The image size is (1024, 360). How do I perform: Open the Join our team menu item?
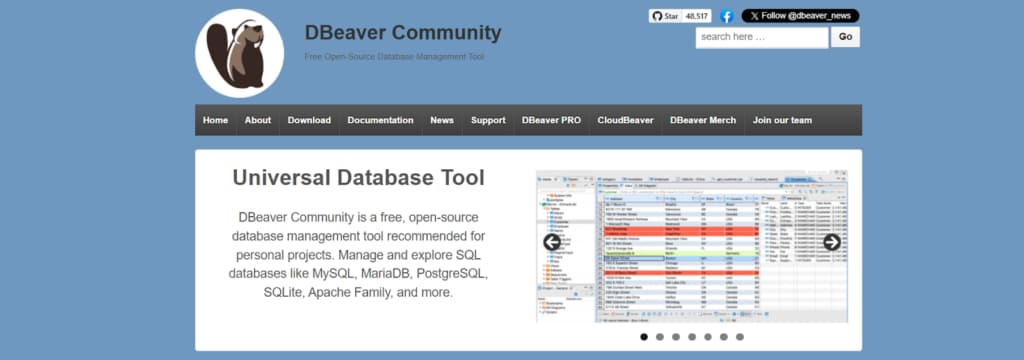pos(782,120)
